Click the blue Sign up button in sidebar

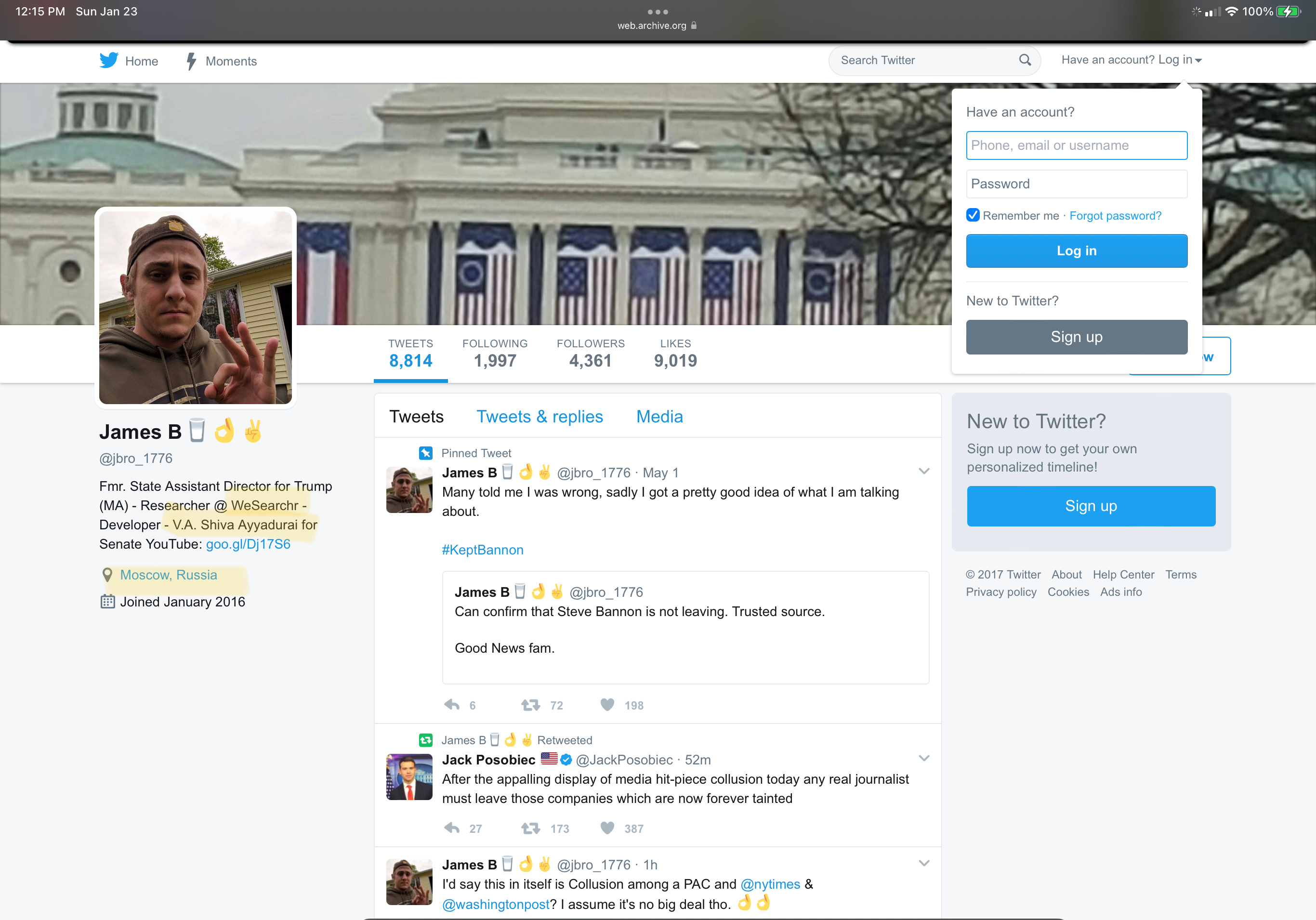1091,506
